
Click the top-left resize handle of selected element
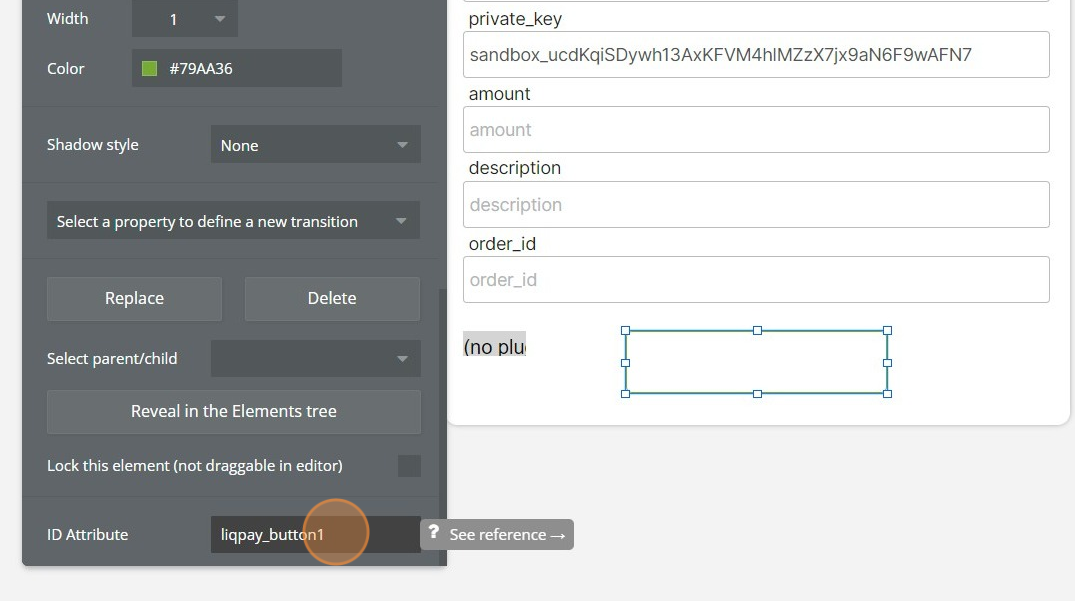click(626, 330)
